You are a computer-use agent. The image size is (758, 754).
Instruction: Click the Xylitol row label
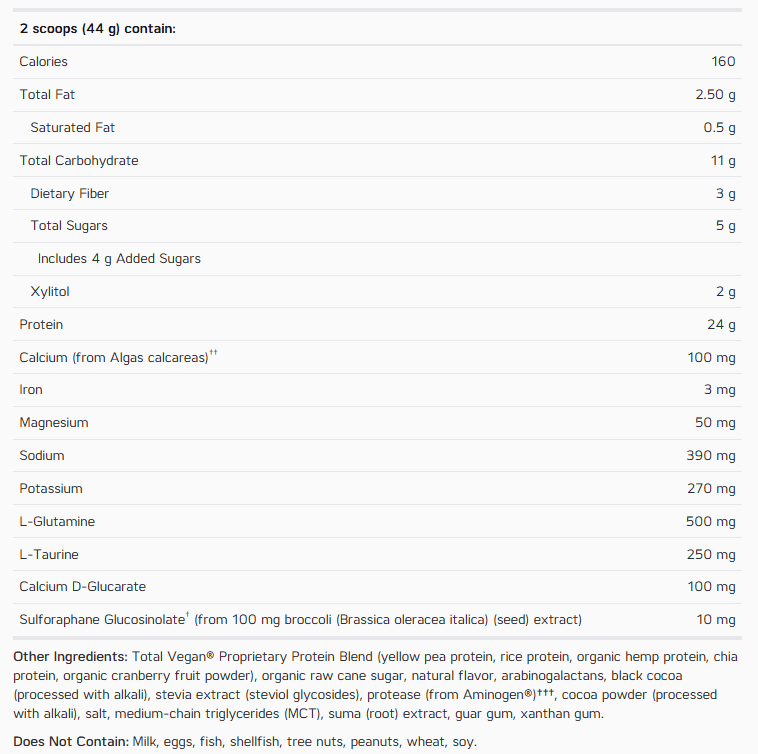(50, 291)
